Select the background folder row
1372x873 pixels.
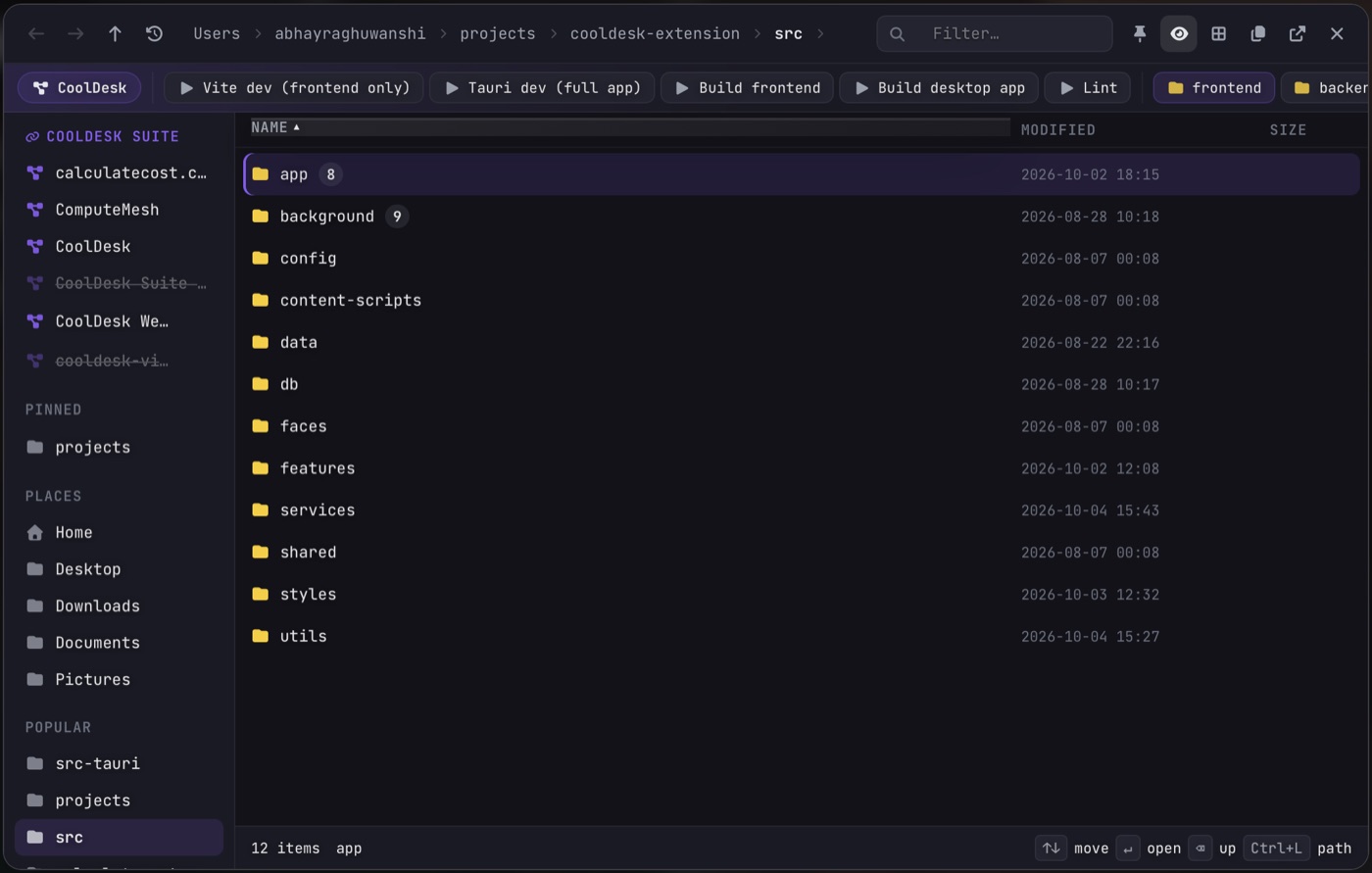click(x=802, y=217)
